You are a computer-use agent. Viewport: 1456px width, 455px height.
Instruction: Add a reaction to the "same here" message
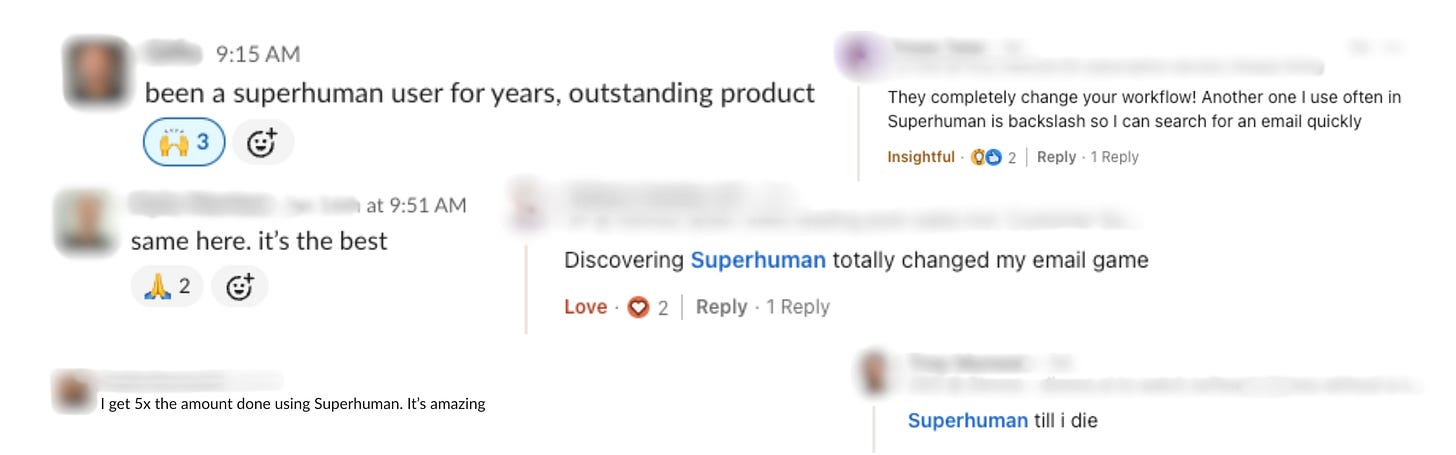pos(239,287)
